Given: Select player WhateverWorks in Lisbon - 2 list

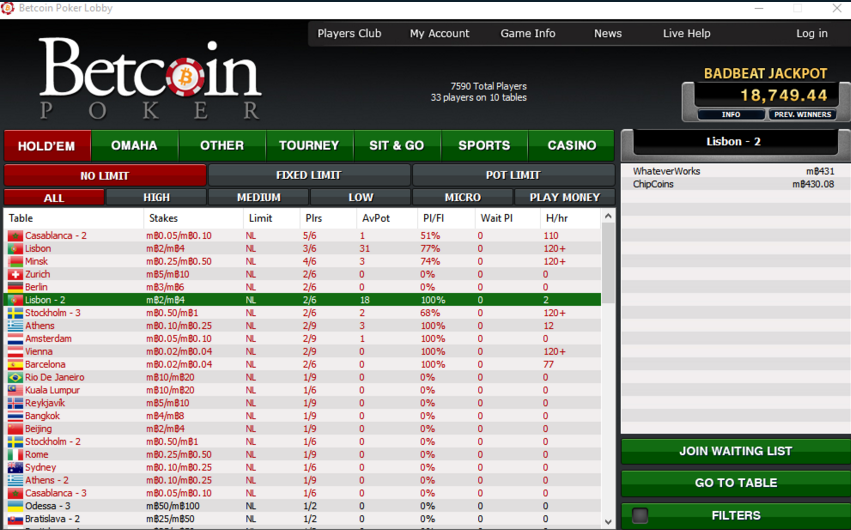Looking at the screenshot, I should click(735, 171).
